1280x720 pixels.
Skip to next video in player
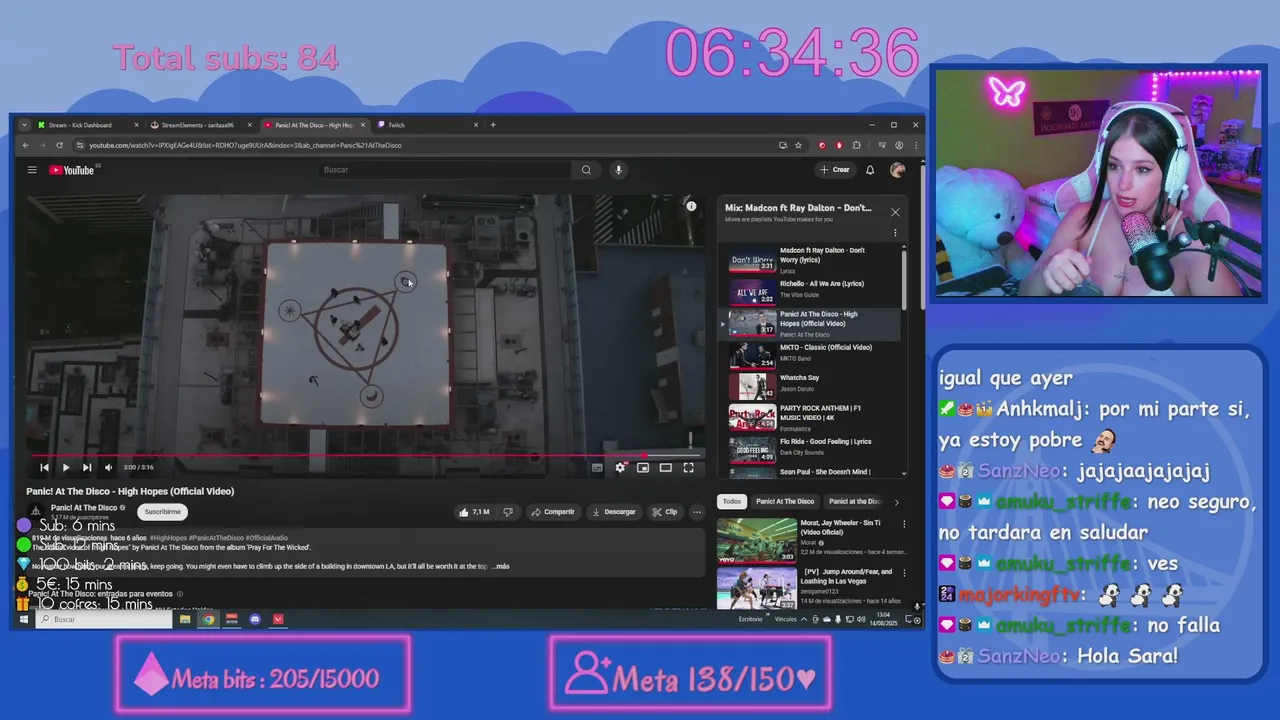87,467
